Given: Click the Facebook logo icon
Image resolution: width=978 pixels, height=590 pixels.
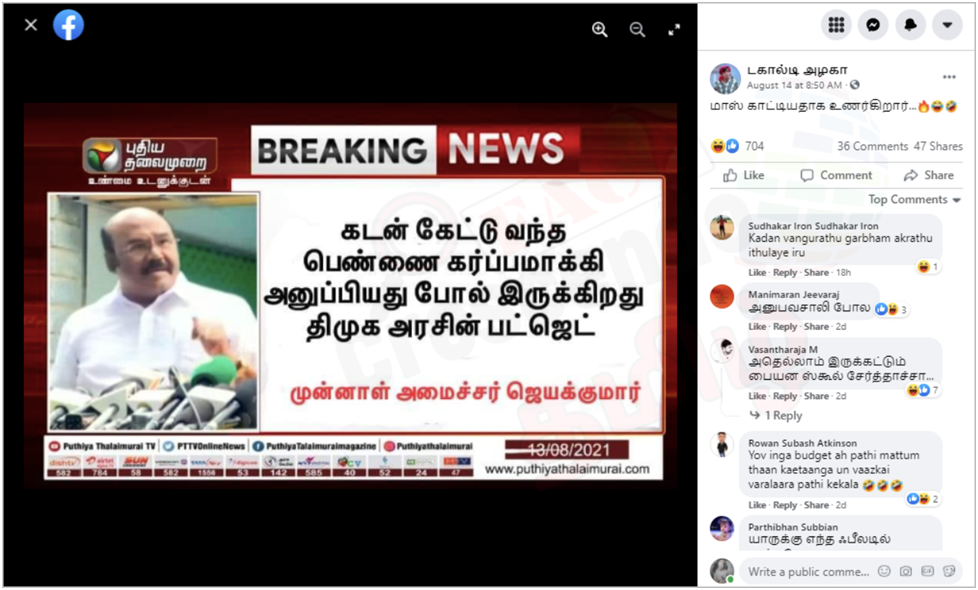Looking at the screenshot, I should point(68,26).
